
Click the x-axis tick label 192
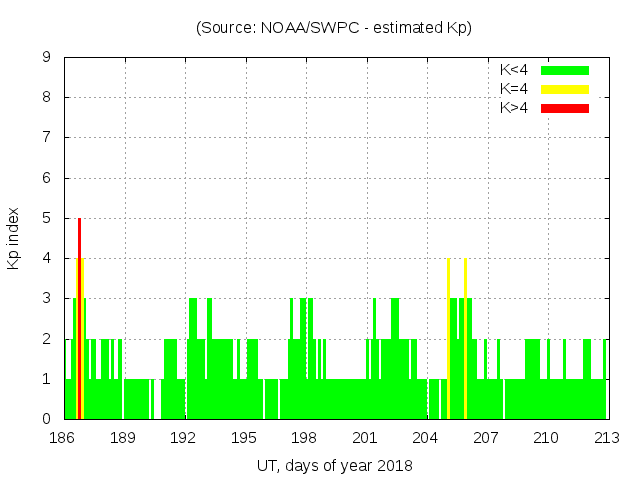pyautogui.click(x=184, y=438)
